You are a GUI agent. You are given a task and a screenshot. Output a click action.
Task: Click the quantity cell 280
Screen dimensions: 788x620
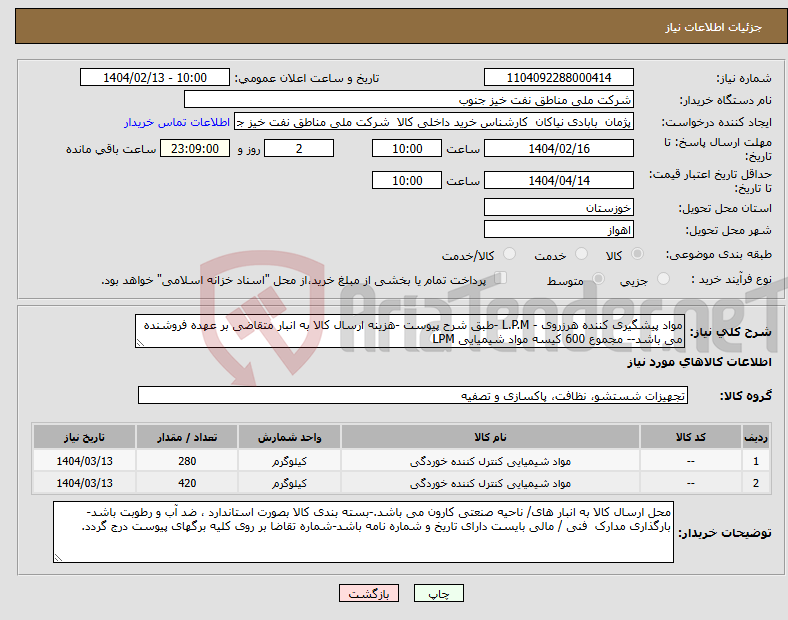[x=187, y=461]
